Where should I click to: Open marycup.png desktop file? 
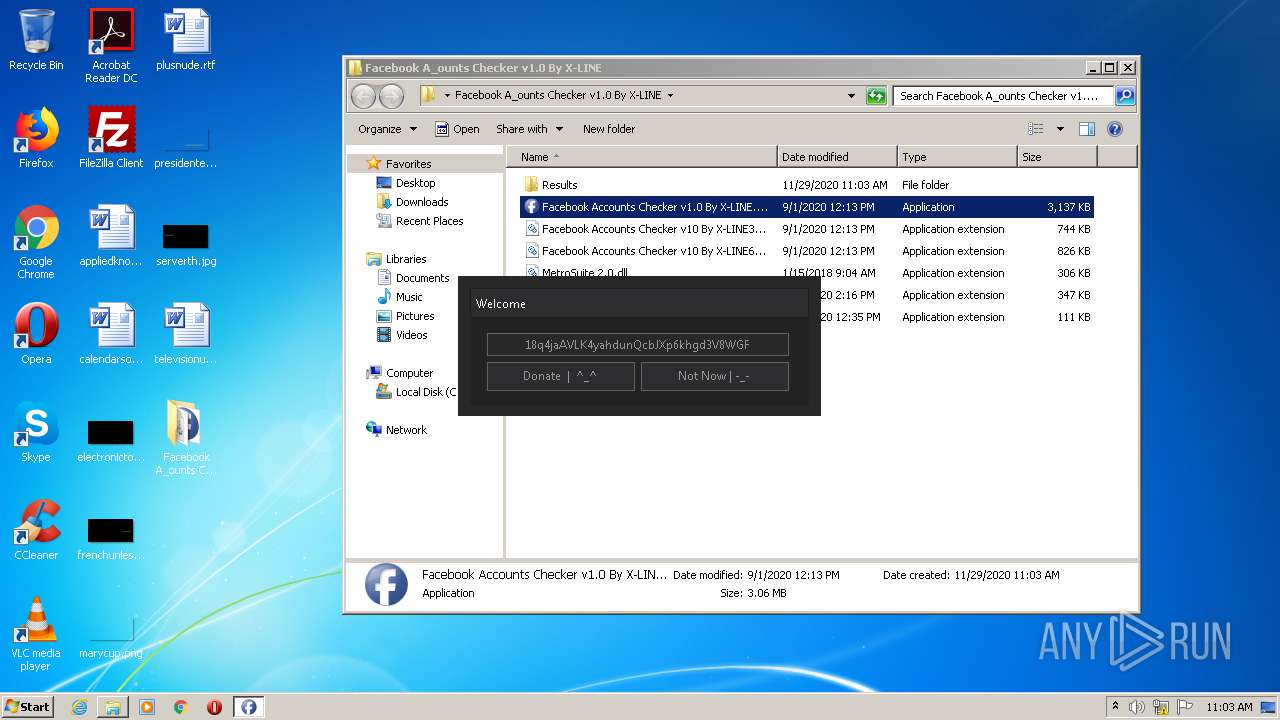pos(111,638)
